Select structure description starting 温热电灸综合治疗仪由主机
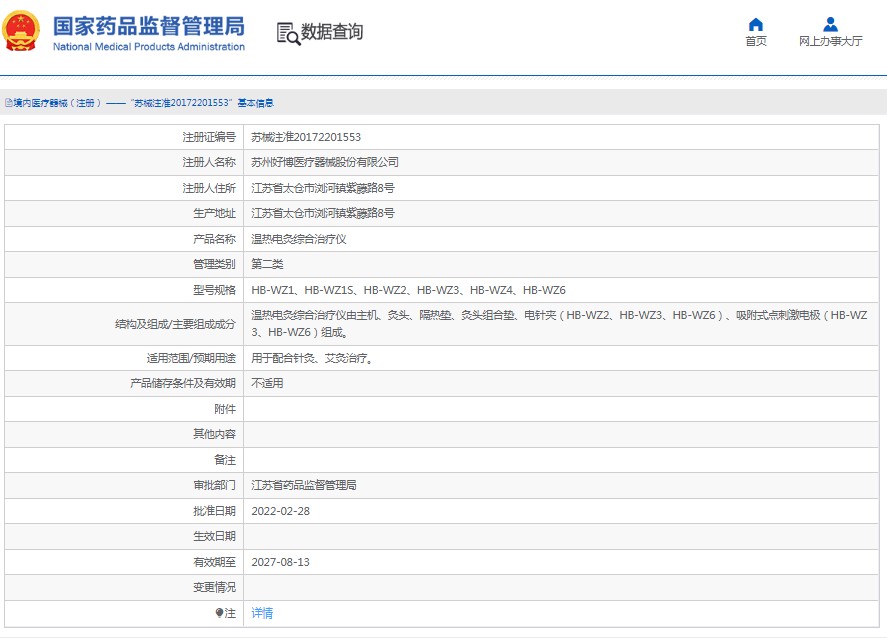 pos(559,324)
